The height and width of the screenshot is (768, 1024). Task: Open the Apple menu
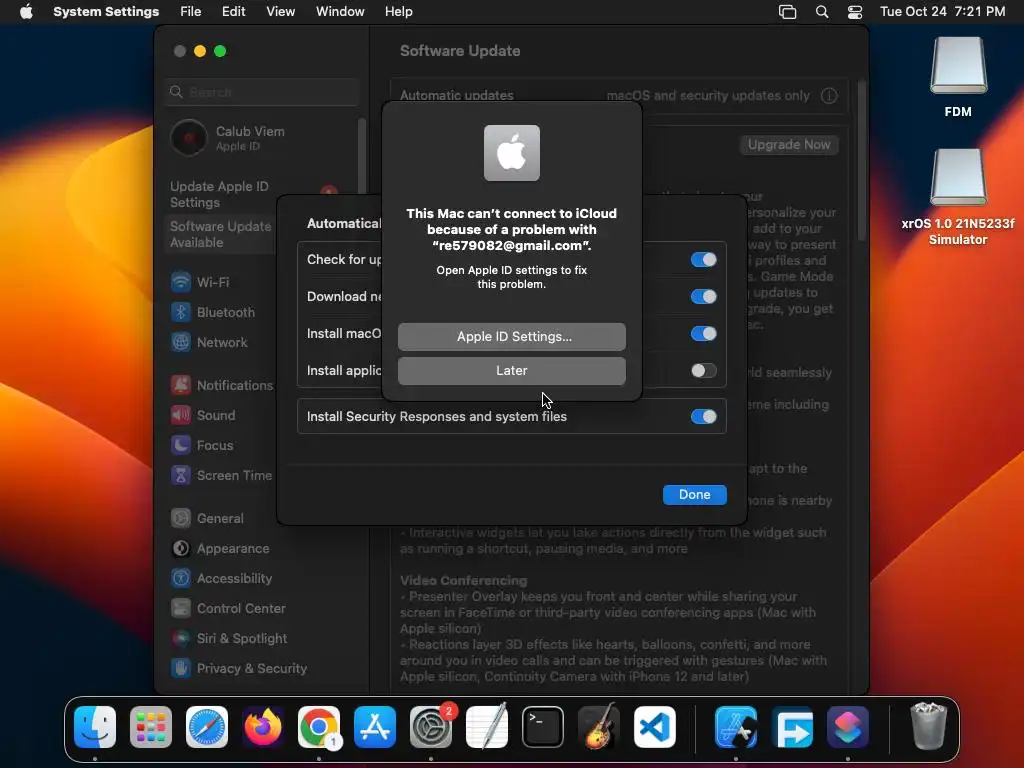click(x=26, y=12)
